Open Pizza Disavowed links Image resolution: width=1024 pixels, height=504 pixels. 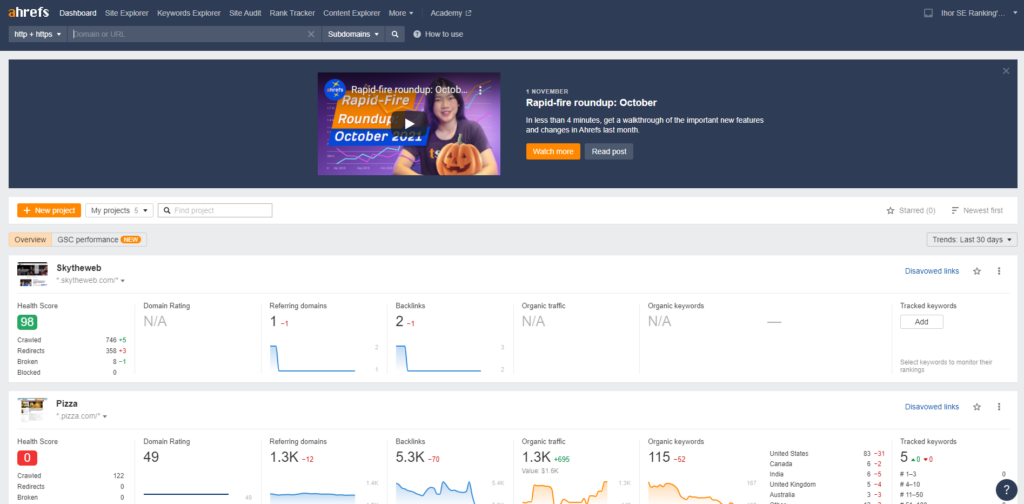click(x=932, y=407)
